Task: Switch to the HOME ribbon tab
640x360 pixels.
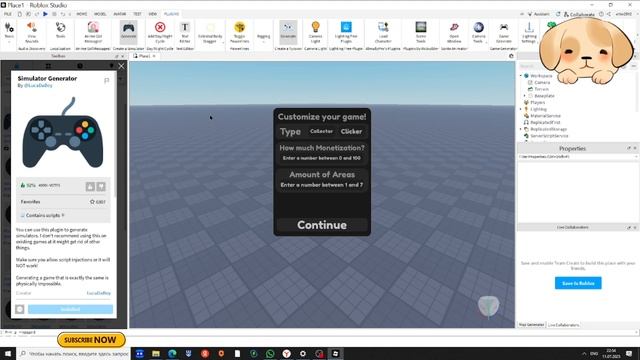Action: click(x=82, y=14)
